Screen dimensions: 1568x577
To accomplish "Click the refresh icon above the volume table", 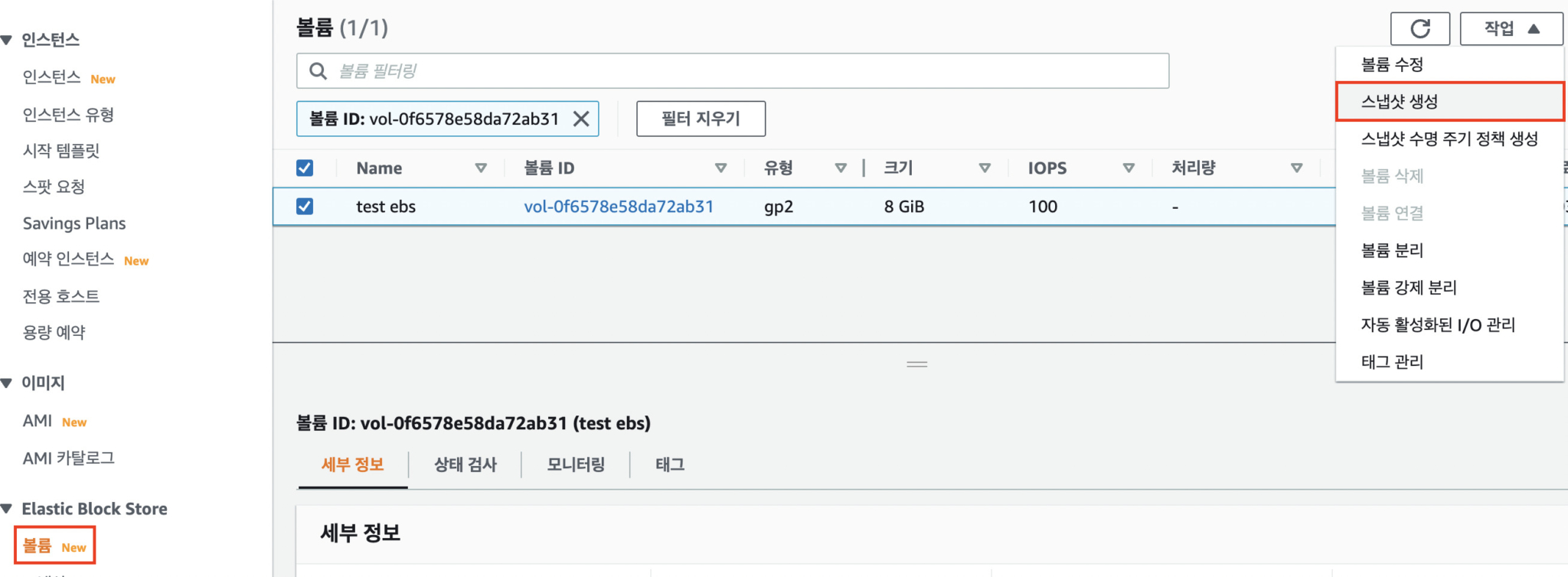I will pos(1420,28).
